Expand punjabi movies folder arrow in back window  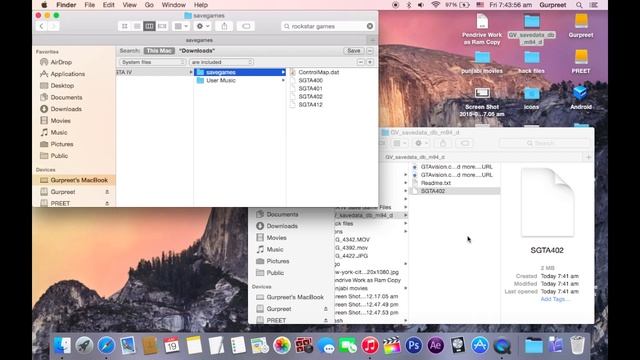[x=405, y=288]
